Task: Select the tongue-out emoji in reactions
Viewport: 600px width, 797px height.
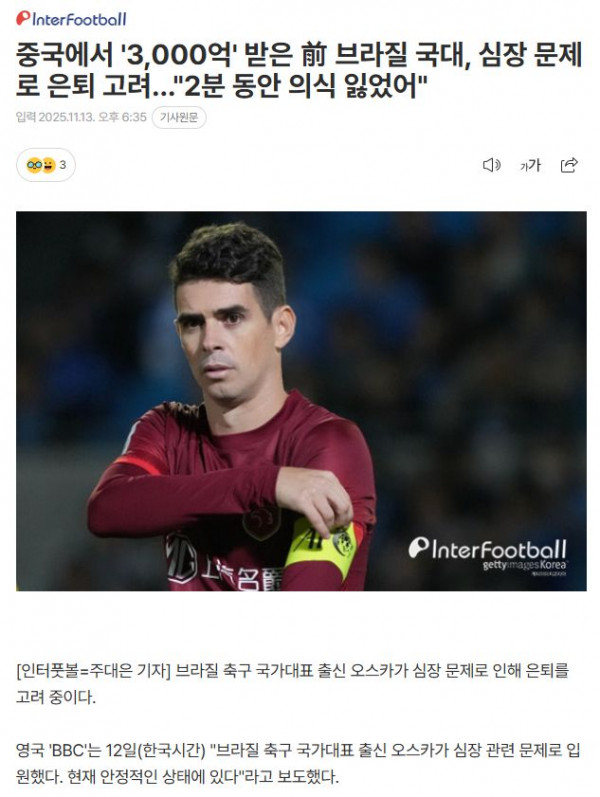Action: [x=48, y=165]
